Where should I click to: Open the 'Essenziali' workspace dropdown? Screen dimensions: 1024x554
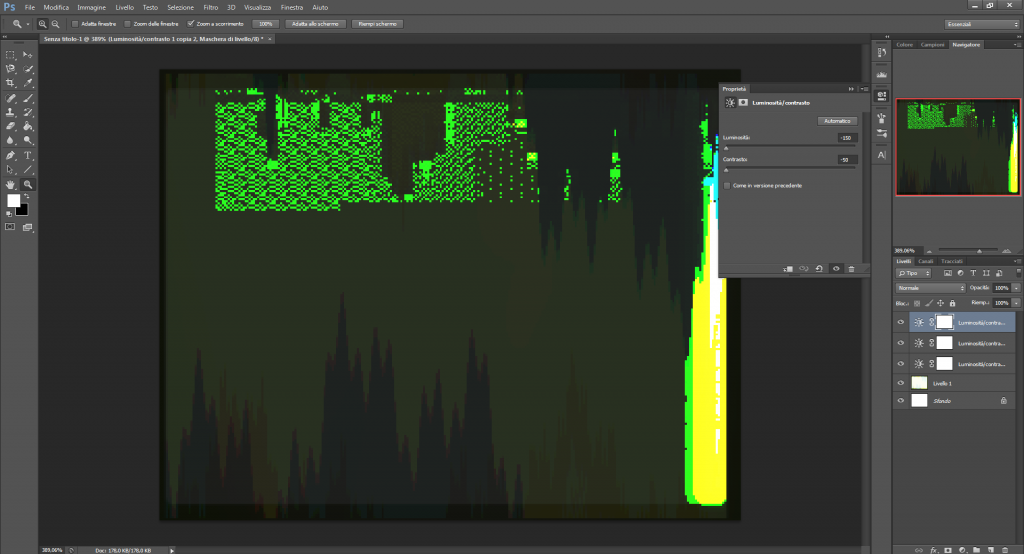[981, 22]
